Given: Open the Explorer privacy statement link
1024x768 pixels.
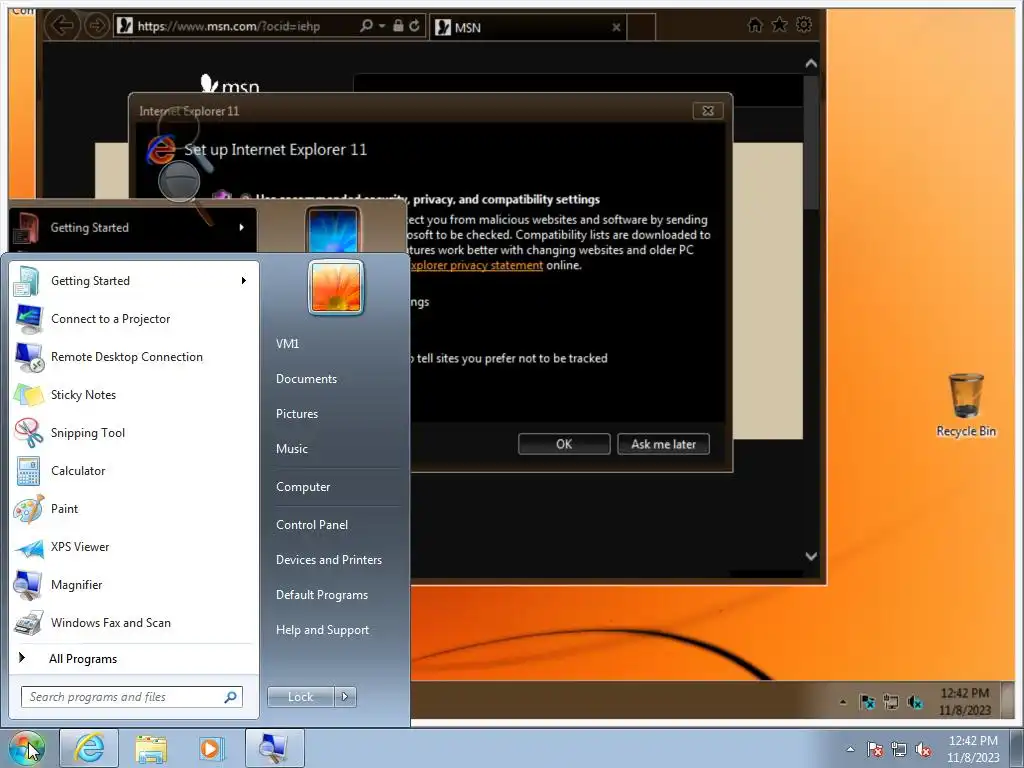Looking at the screenshot, I should pyautogui.click(x=476, y=265).
